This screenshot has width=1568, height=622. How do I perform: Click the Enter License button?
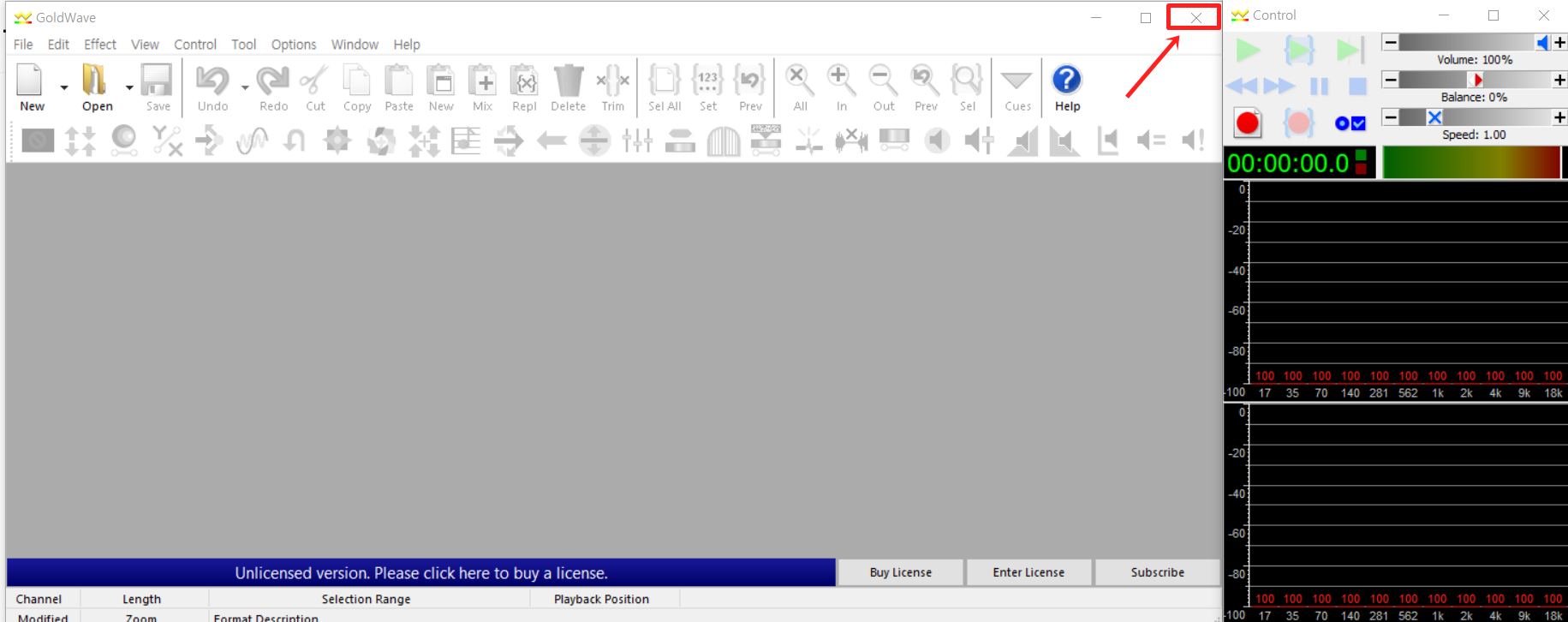1028,572
